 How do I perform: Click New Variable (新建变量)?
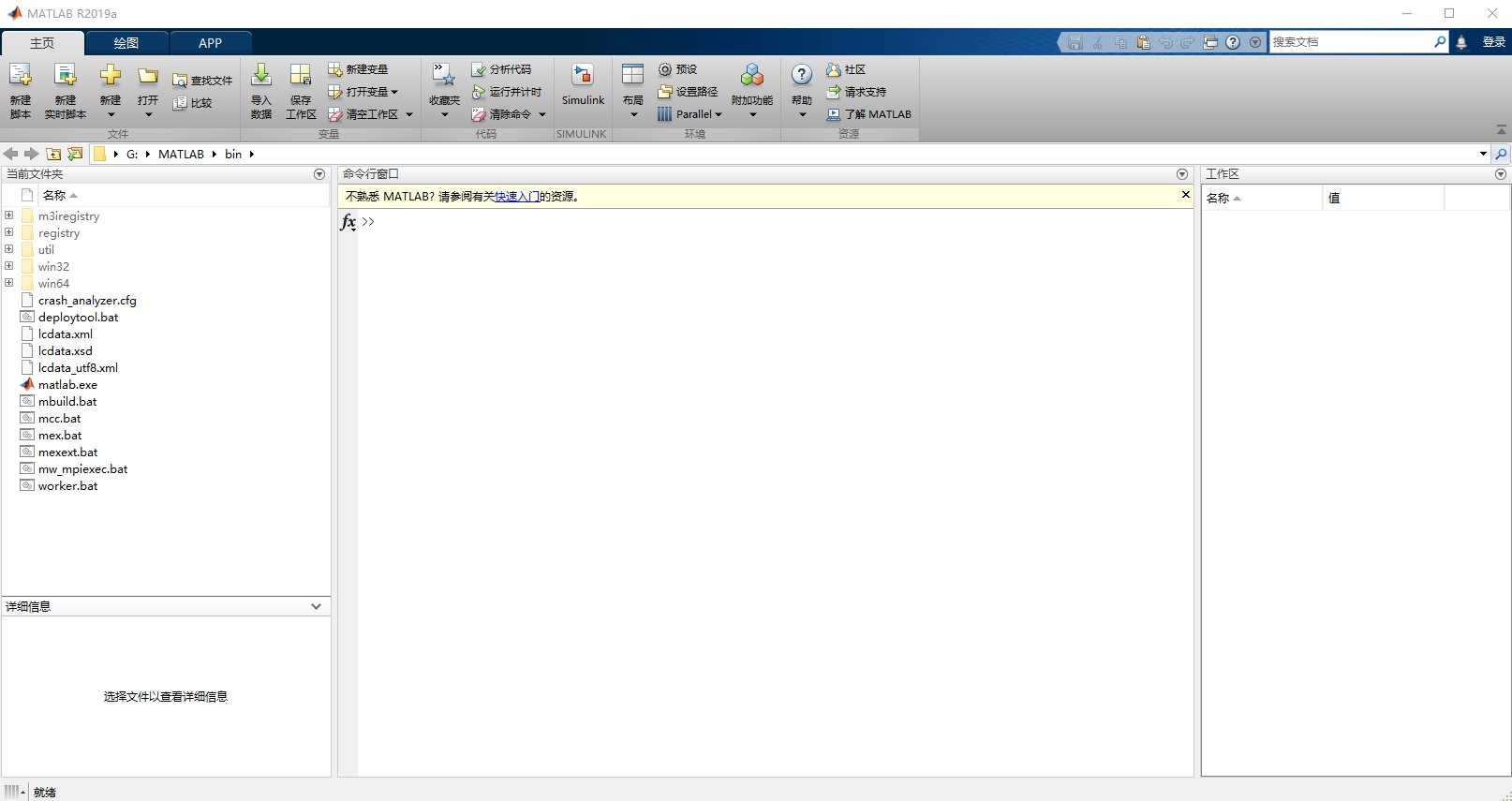[x=358, y=69]
